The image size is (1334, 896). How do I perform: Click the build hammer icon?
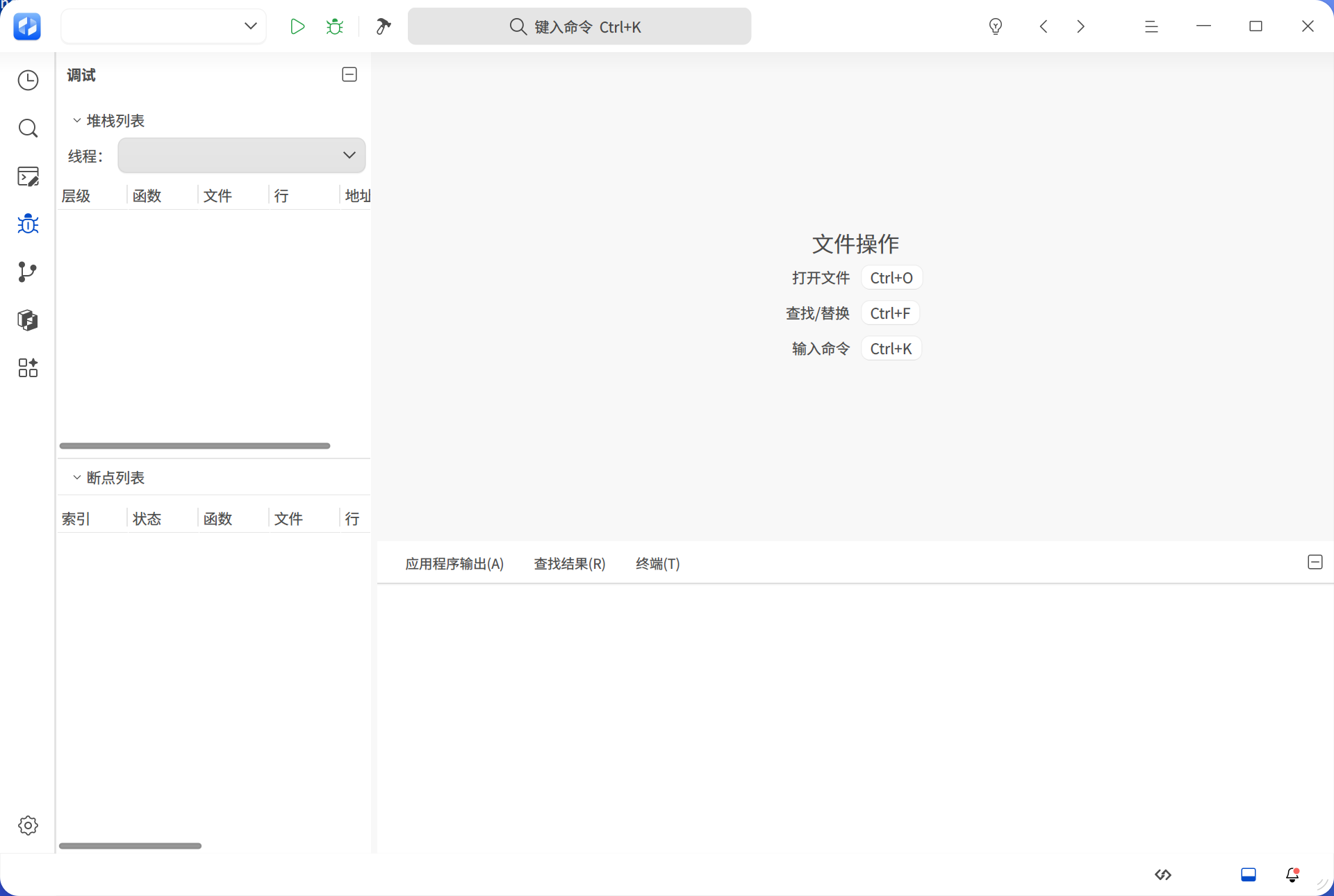click(x=384, y=26)
